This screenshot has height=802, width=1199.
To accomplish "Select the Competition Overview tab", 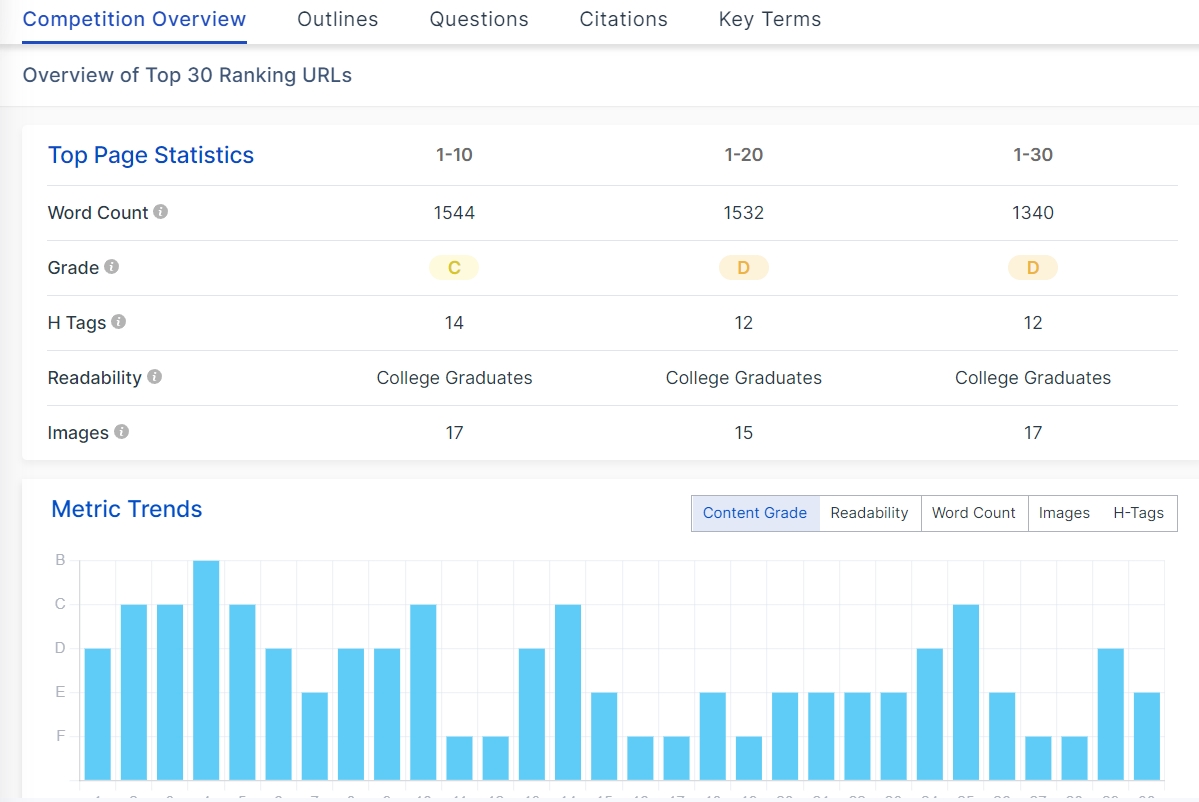I will [x=134, y=19].
